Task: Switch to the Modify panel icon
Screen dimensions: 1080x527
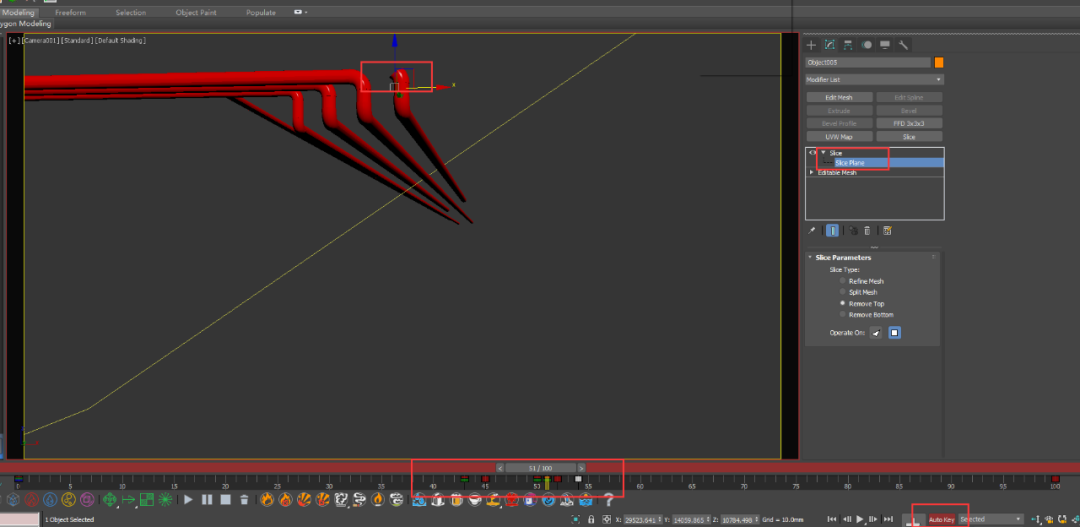Action: tap(830, 45)
